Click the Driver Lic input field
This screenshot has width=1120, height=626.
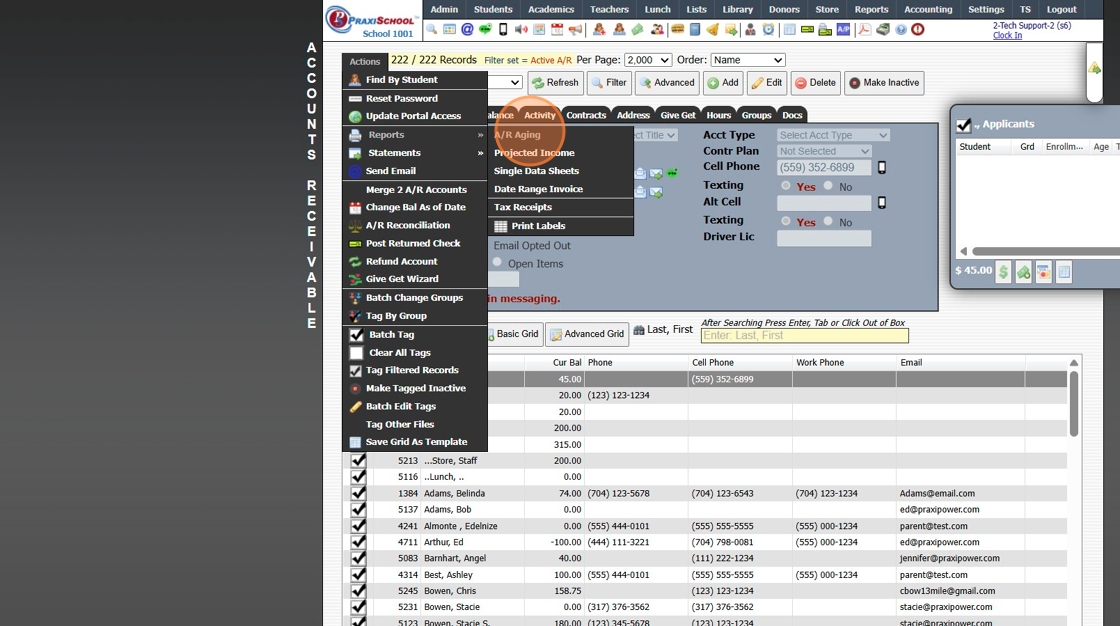tap(824, 237)
